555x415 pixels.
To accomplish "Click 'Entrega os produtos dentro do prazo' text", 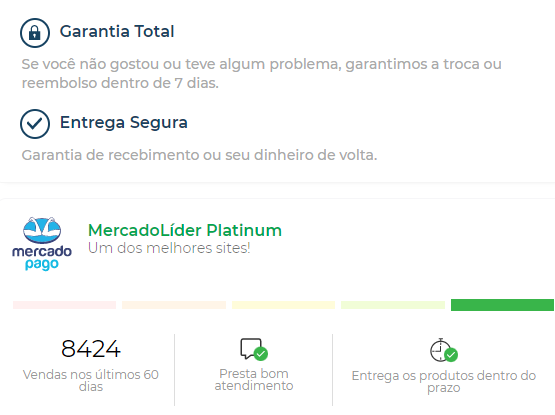I will click(x=444, y=382).
